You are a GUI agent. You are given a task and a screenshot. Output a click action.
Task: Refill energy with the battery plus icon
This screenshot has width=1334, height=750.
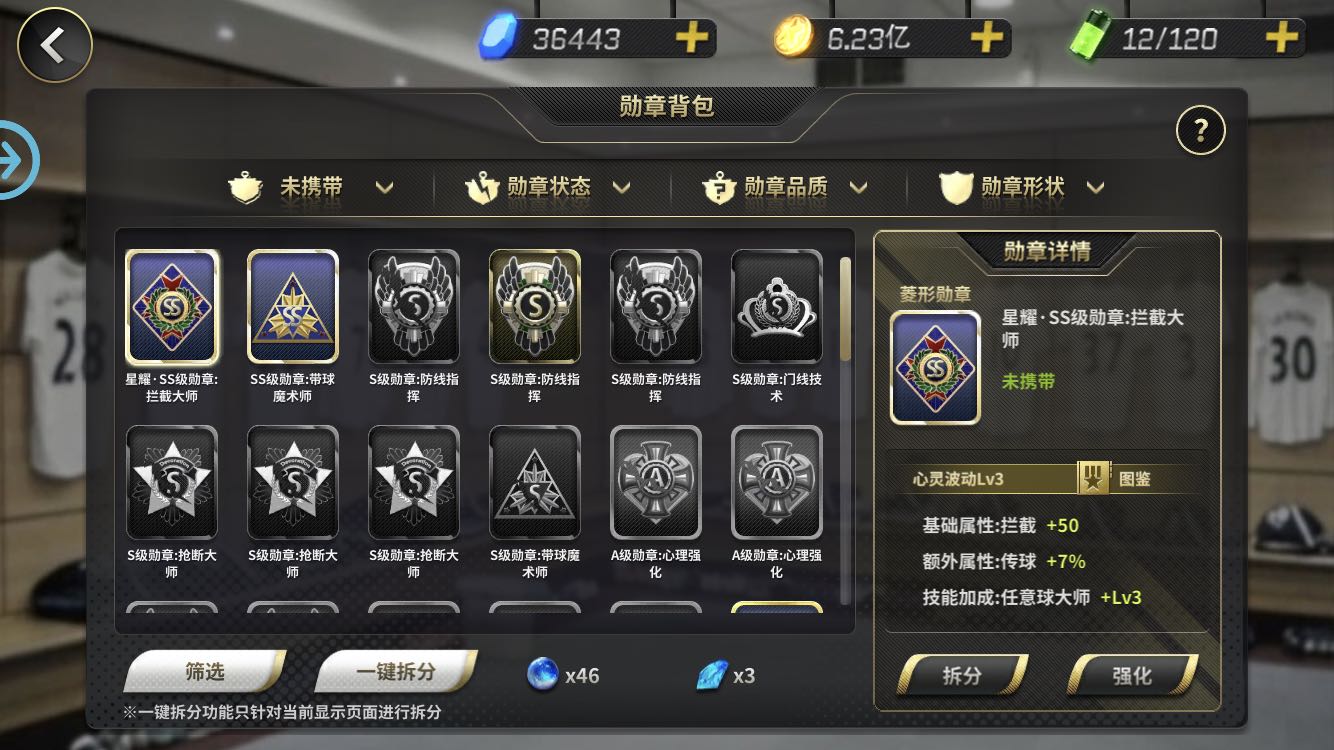click(x=1282, y=38)
